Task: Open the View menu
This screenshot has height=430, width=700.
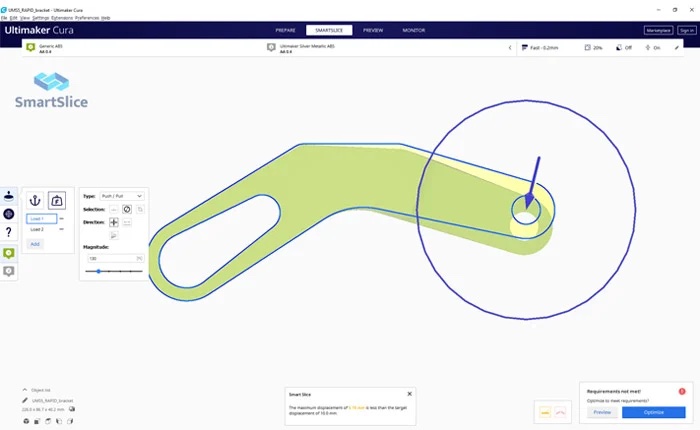Action: pyautogui.click(x=25, y=18)
